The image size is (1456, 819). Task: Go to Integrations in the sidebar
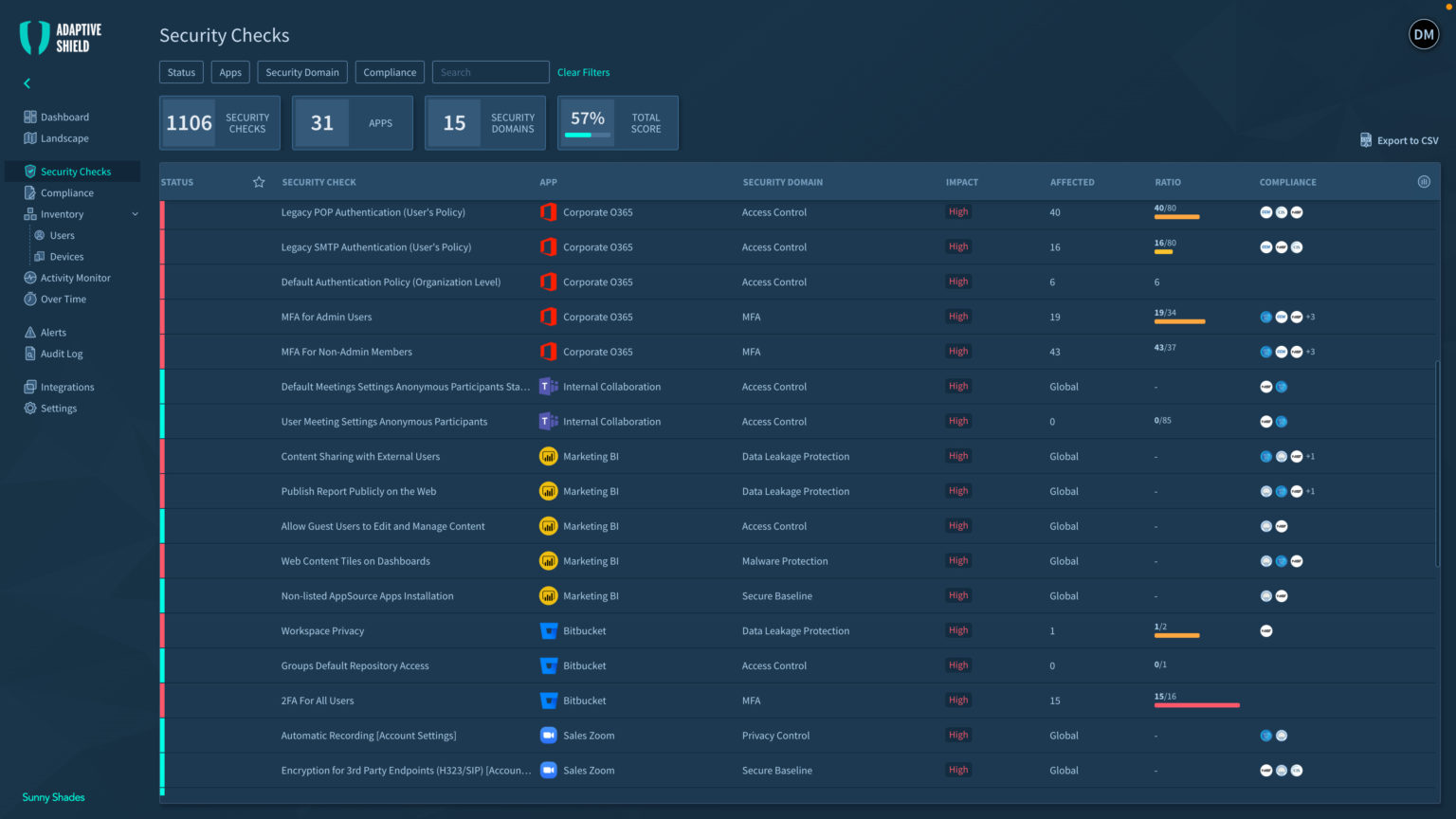(x=67, y=387)
